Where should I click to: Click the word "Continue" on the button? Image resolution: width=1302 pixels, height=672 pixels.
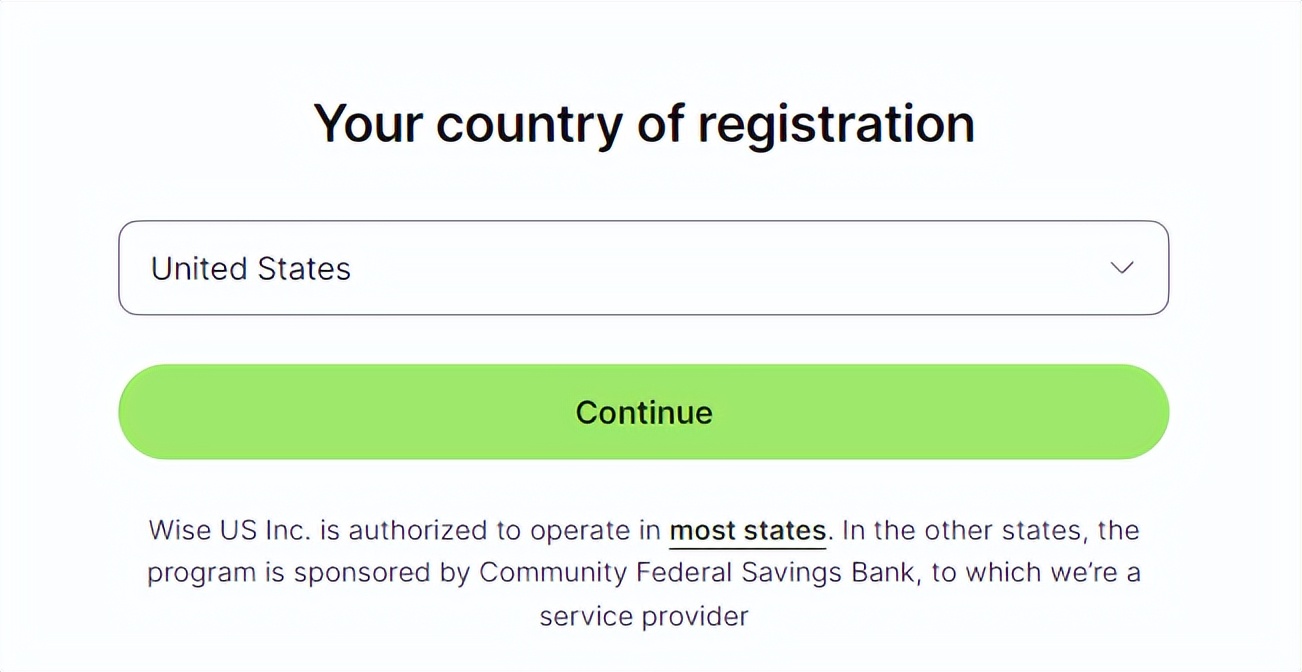click(644, 412)
